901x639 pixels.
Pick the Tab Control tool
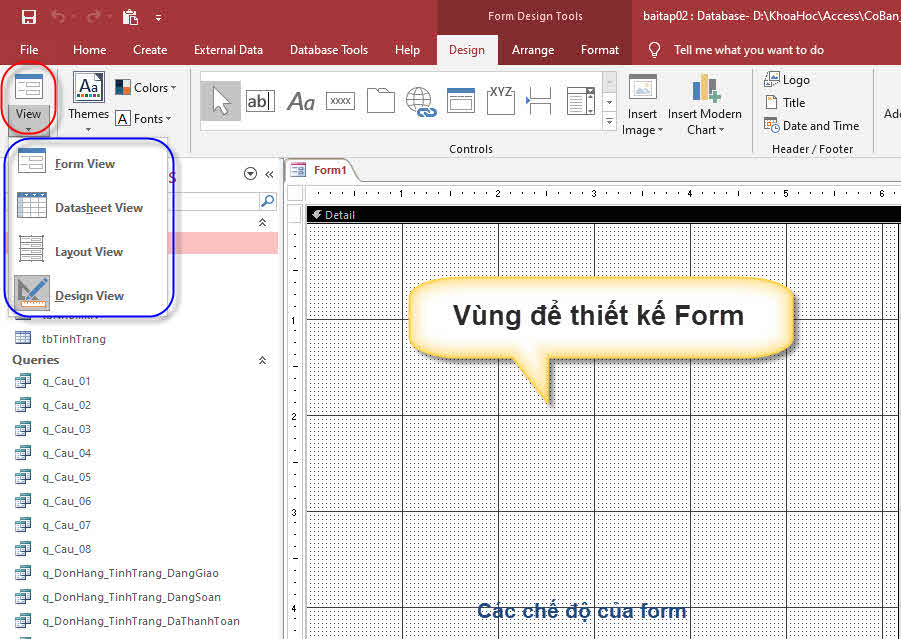click(x=380, y=101)
